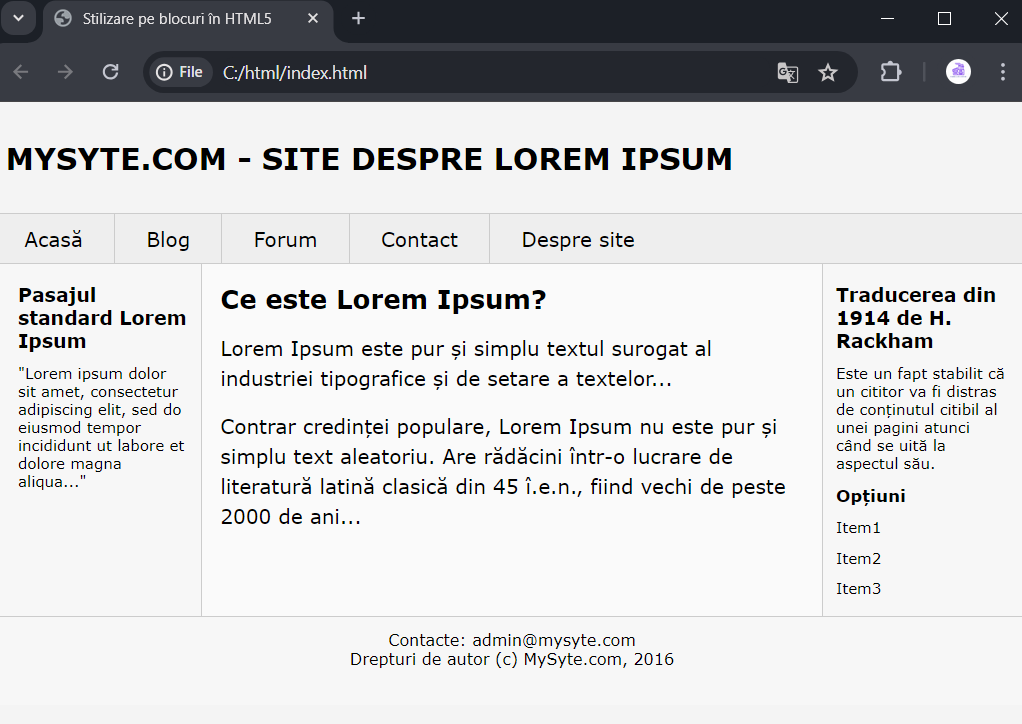Go to Despre site navigation item

(577, 240)
